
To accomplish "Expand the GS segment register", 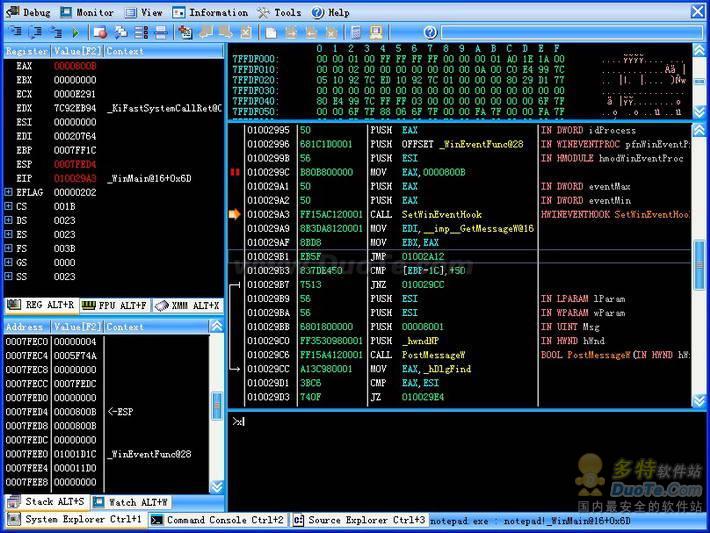I will point(9,262).
